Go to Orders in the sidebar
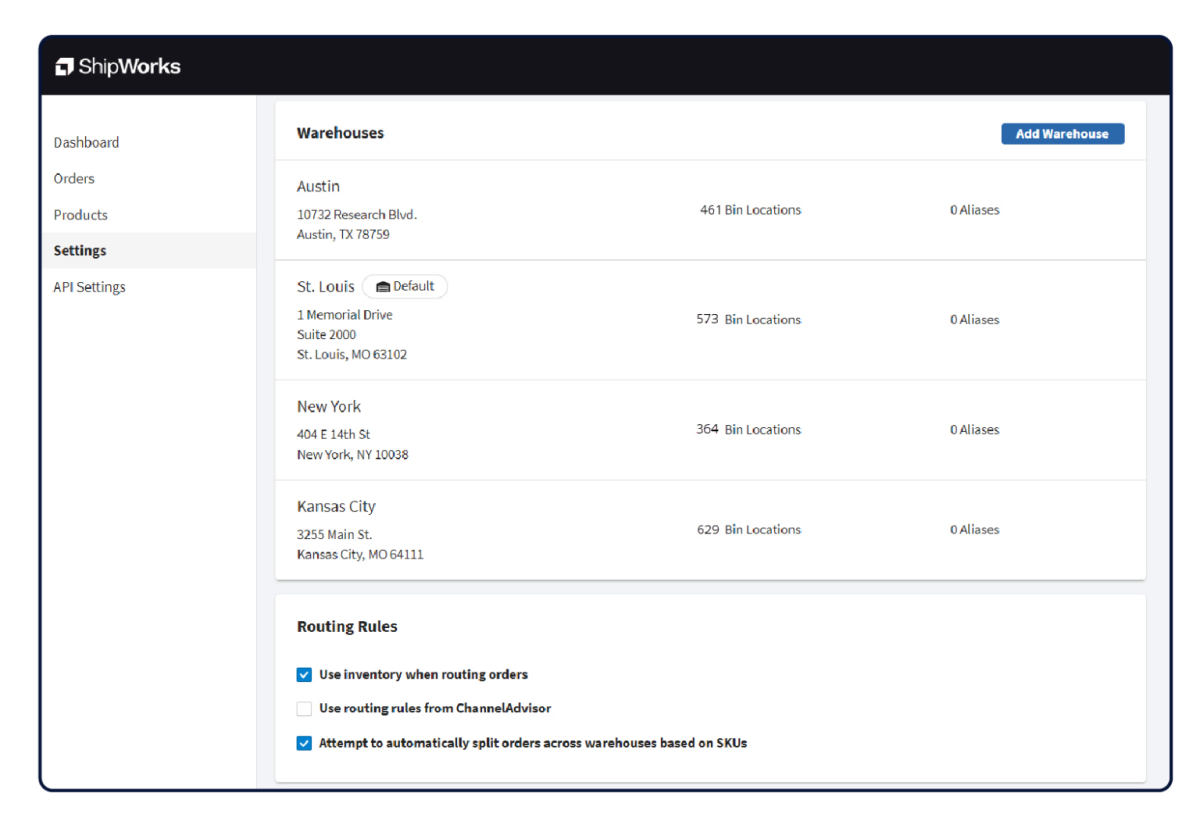 coord(74,179)
